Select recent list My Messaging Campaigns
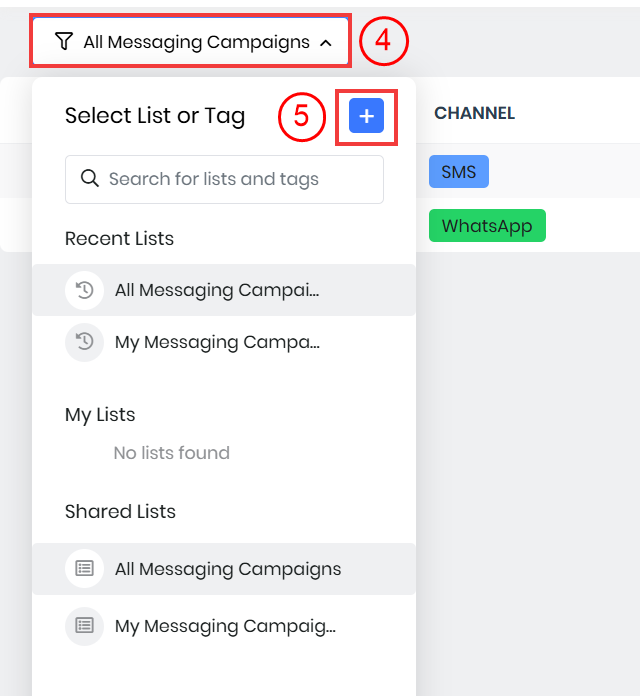The image size is (640, 696). pyautogui.click(x=217, y=342)
